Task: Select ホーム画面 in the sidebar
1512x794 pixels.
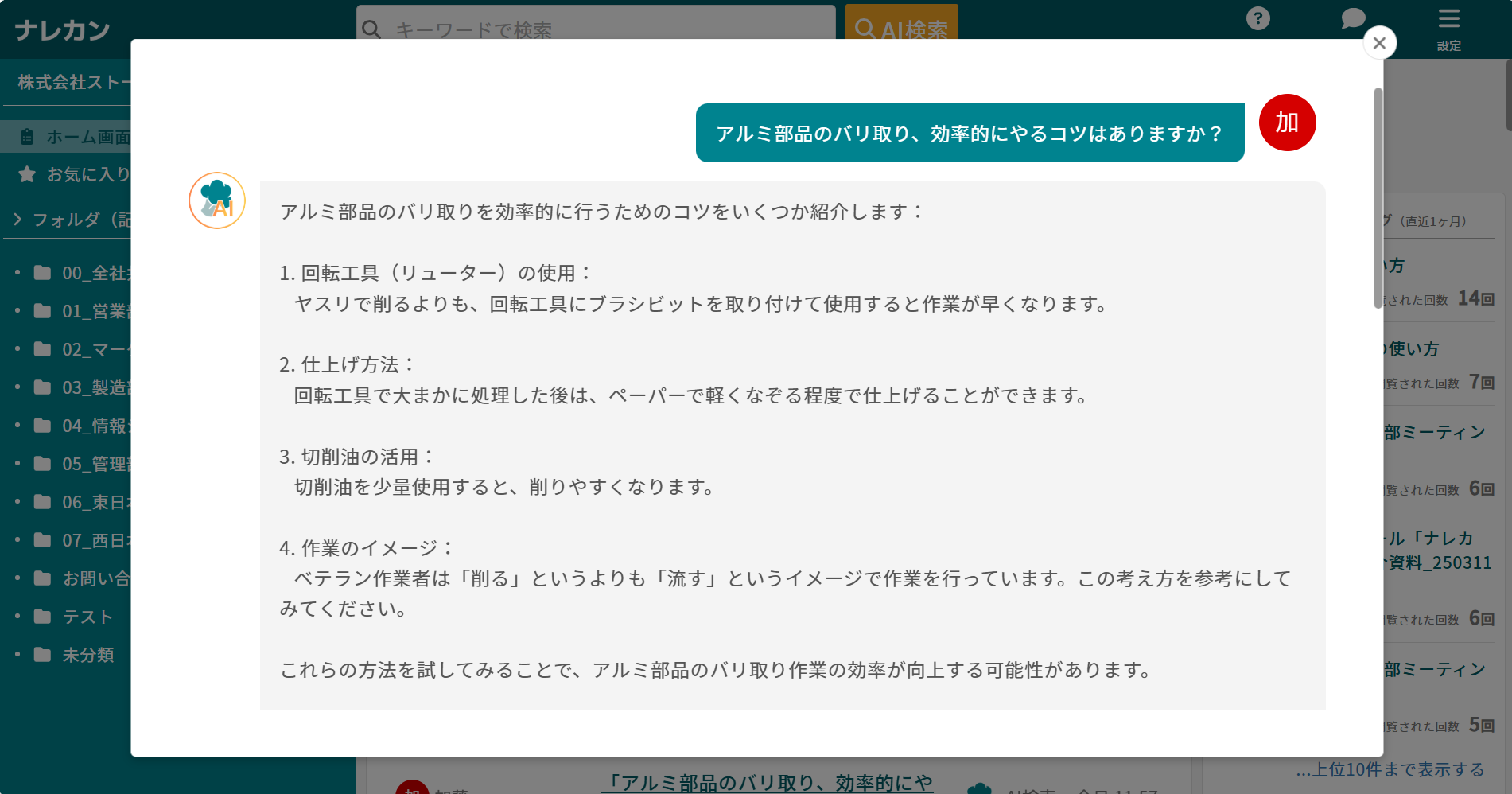Action: [87, 136]
